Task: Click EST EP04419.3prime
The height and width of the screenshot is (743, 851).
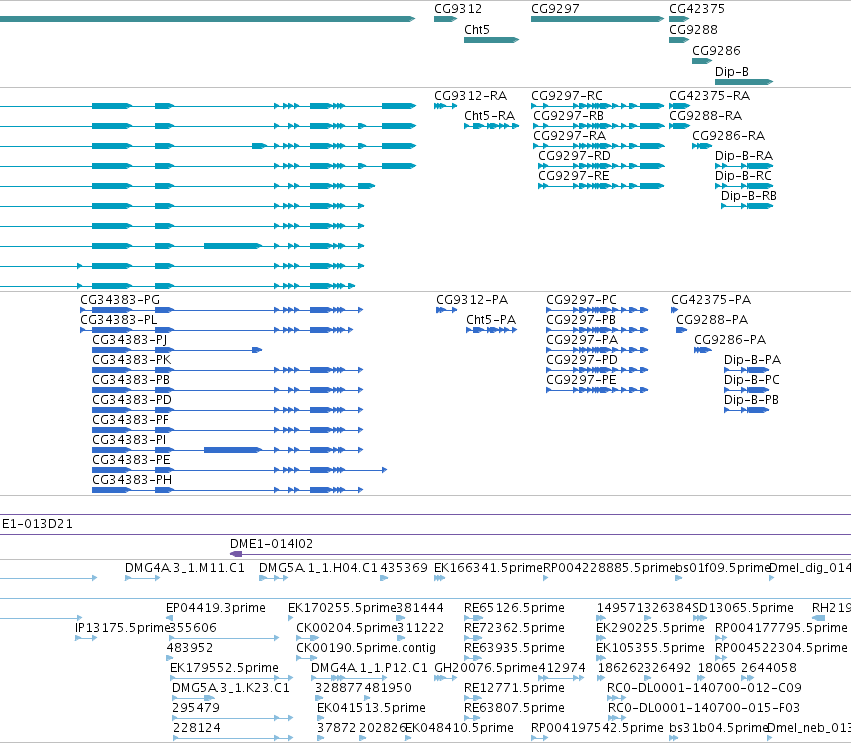Action: point(215,608)
